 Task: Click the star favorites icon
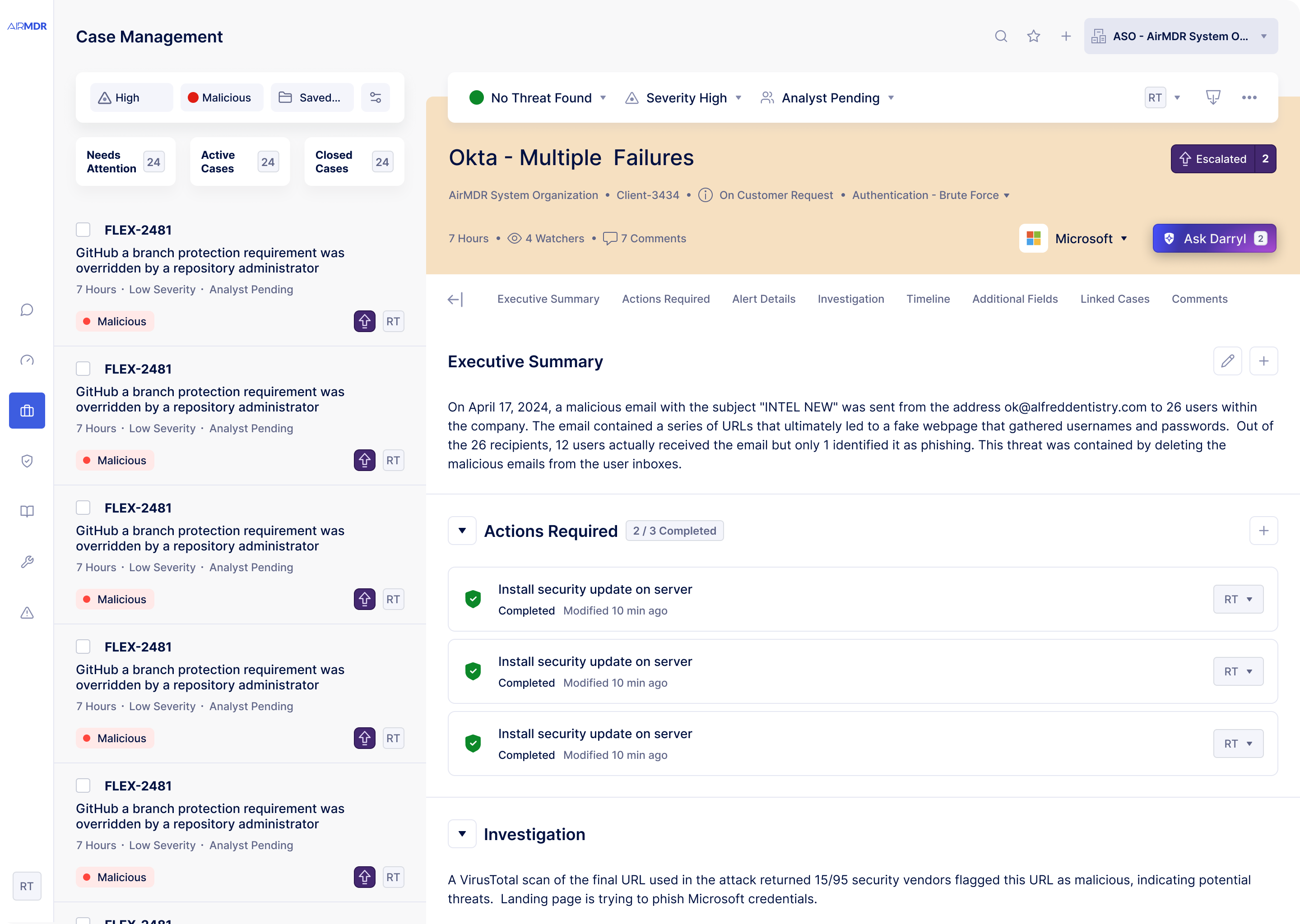pyautogui.click(x=1034, y=36)
